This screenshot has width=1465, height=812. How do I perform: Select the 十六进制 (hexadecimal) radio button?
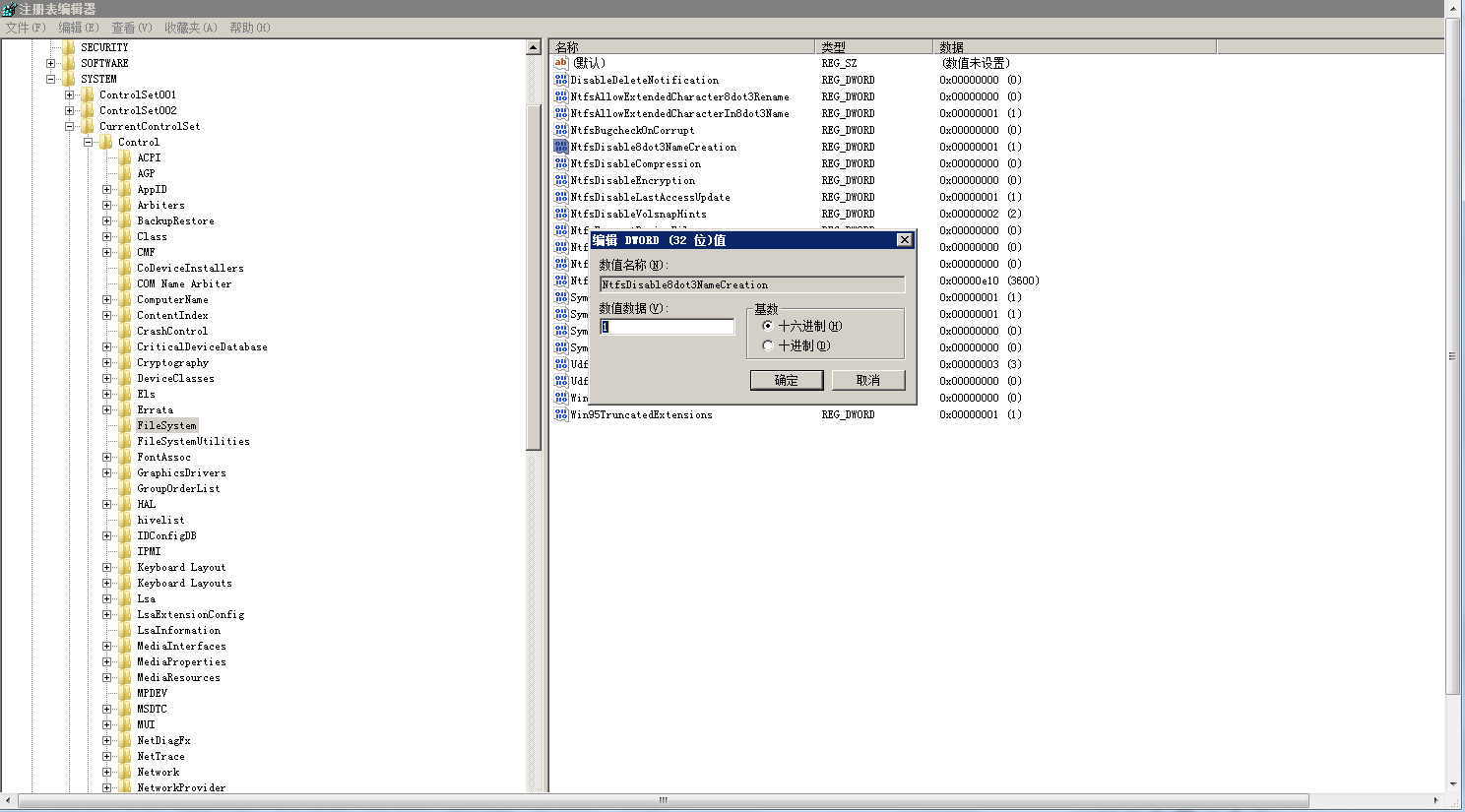[768, 326]
